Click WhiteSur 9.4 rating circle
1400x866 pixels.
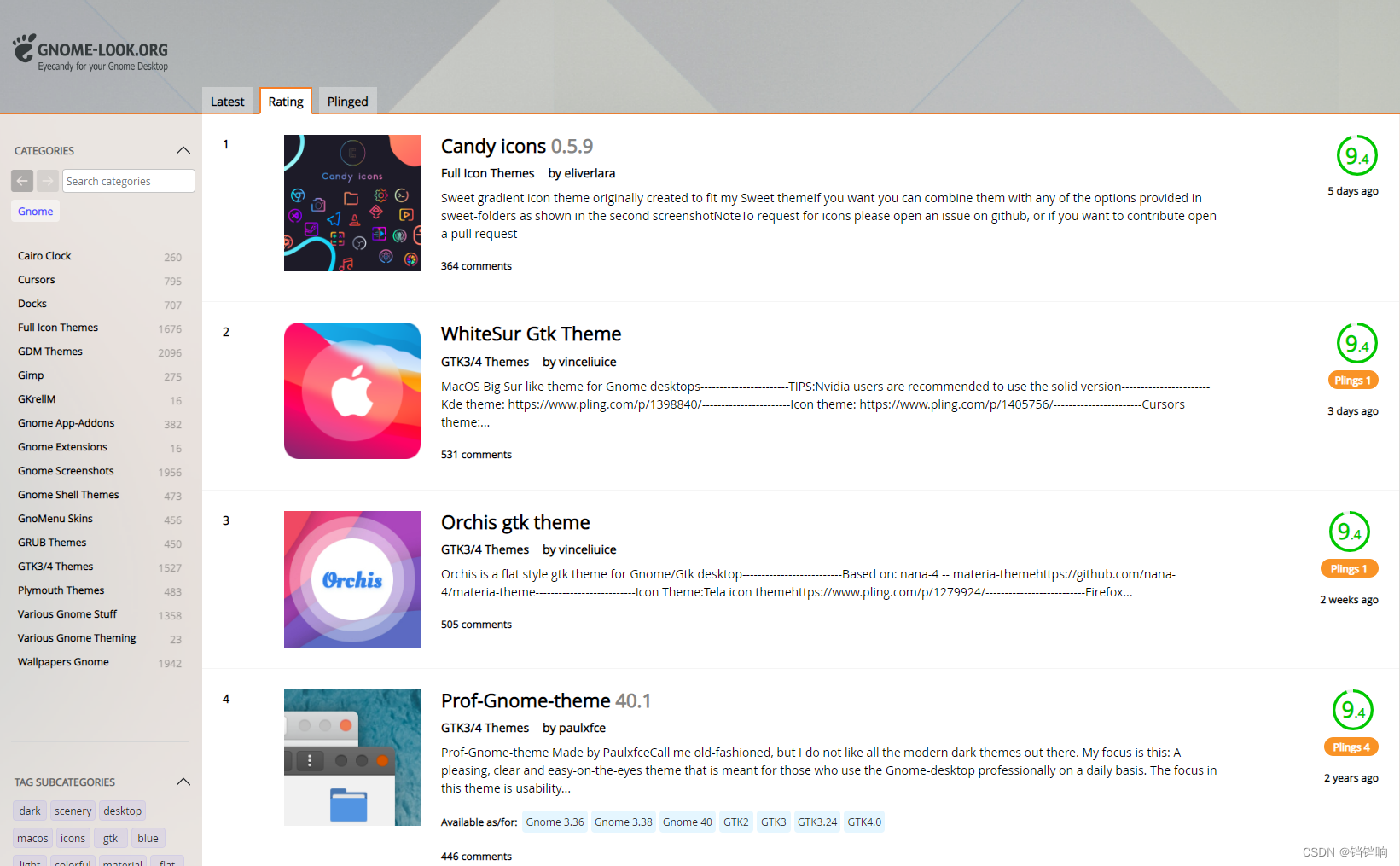[1356, 344]
